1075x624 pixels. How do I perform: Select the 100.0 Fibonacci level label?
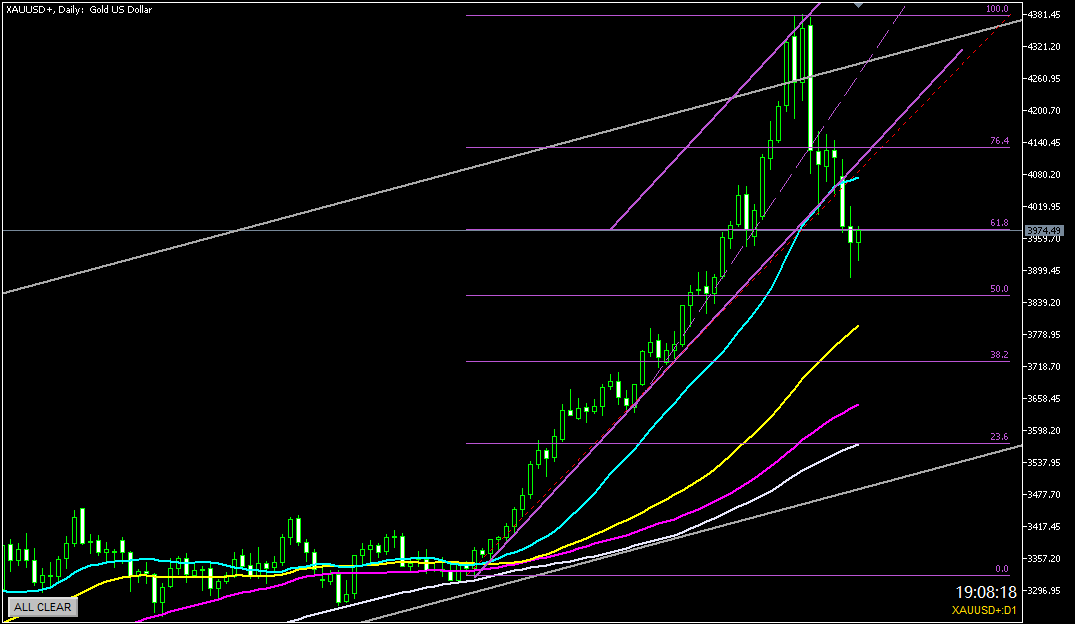pos(996,9)
